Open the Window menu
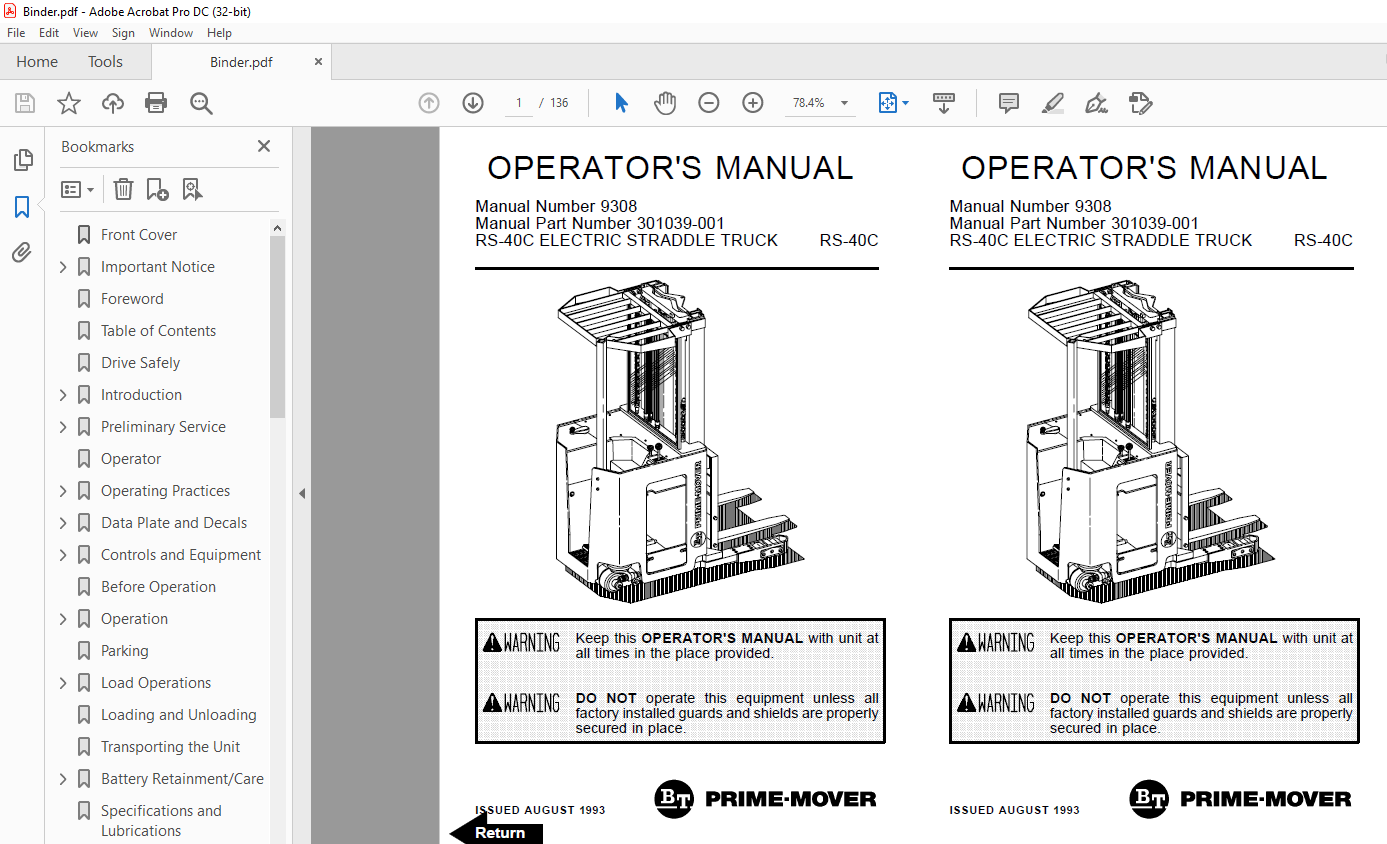Viewport: 1387px width, 844px height. [x=171, y=33]
